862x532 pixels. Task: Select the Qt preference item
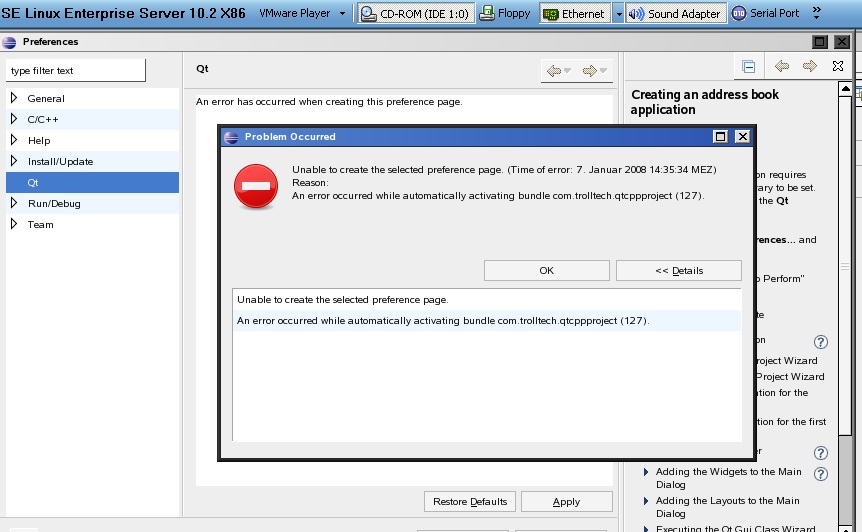tap(92, 182)
